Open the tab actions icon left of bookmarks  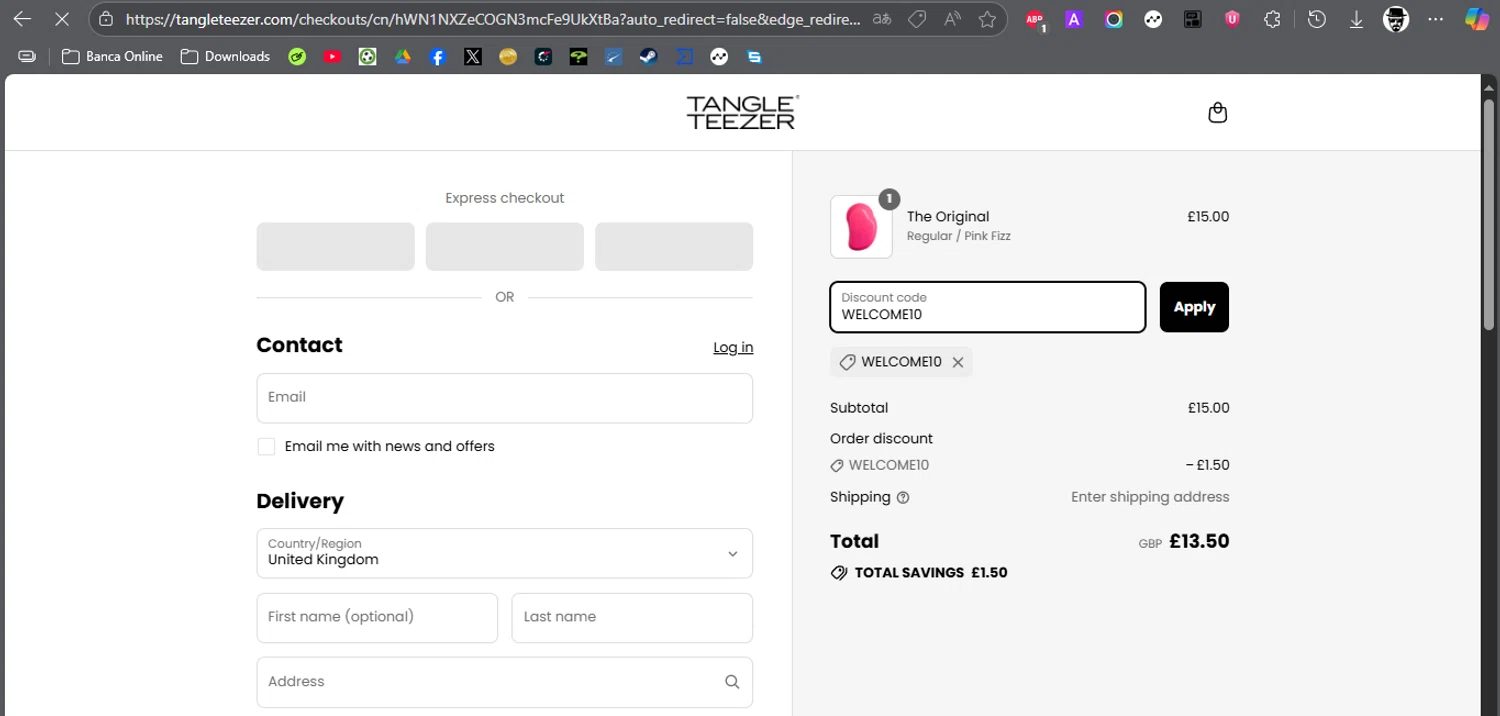click(27, 57)
